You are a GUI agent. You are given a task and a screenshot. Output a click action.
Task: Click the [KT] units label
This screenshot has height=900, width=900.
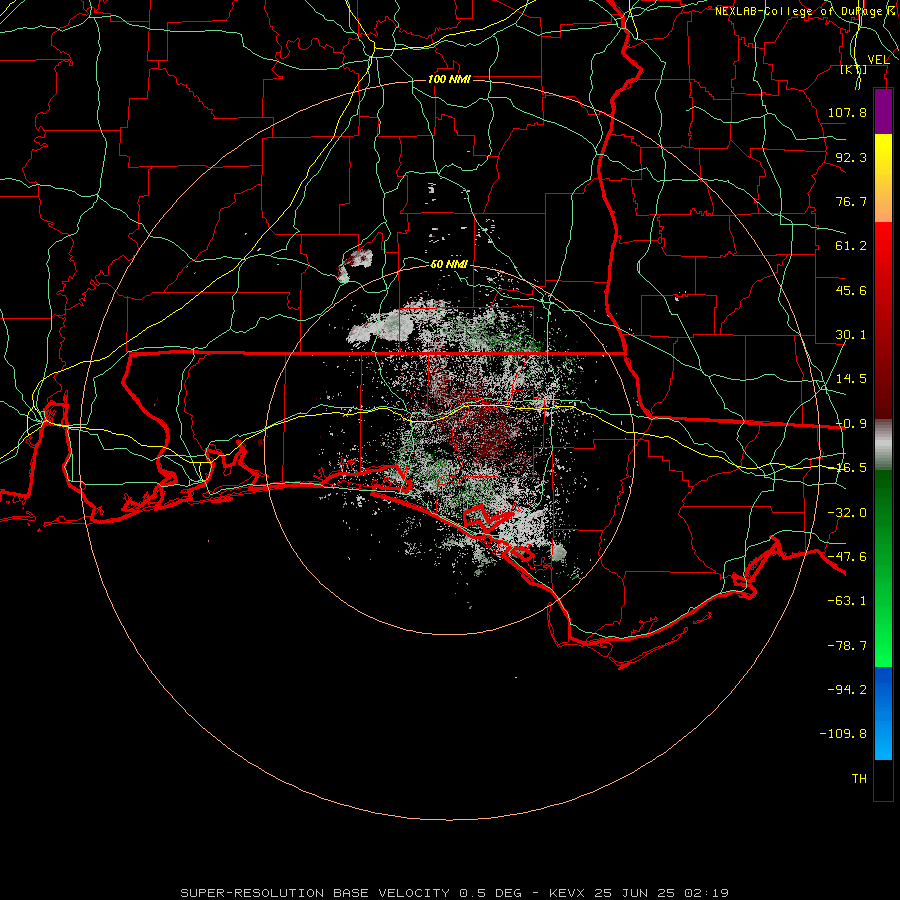pyautogui.click(x=854, y=69)
